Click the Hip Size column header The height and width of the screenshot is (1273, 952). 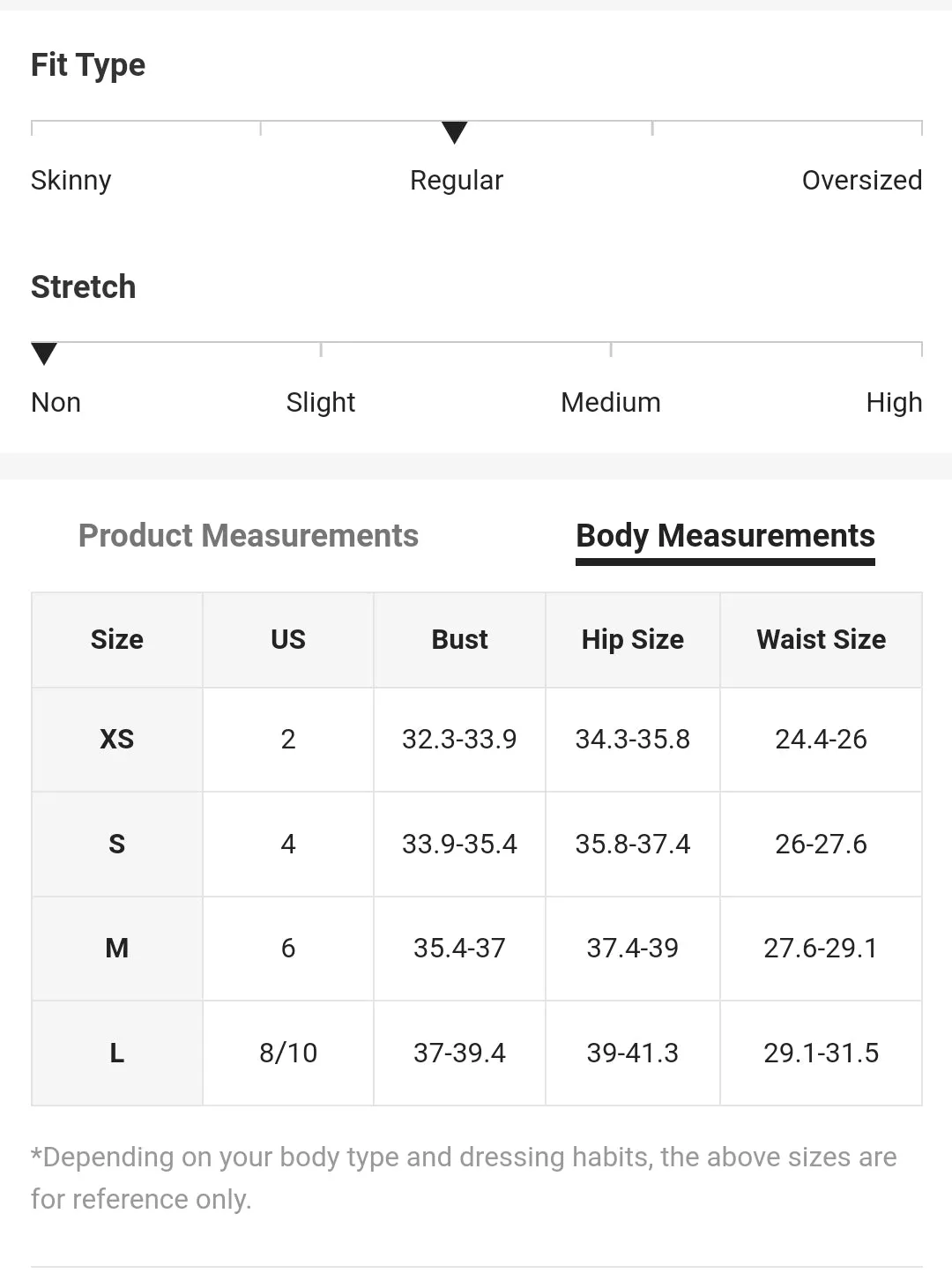(x=632, y=640)
